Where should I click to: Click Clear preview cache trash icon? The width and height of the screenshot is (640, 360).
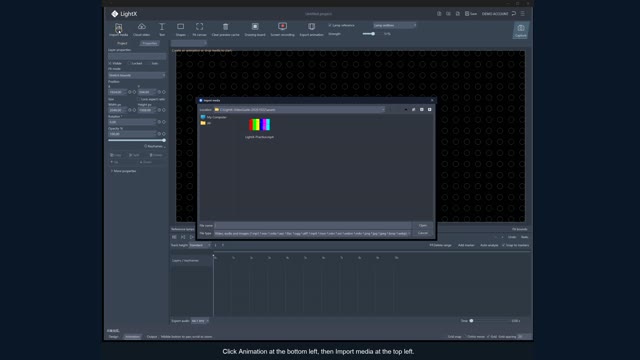[225, 27]
